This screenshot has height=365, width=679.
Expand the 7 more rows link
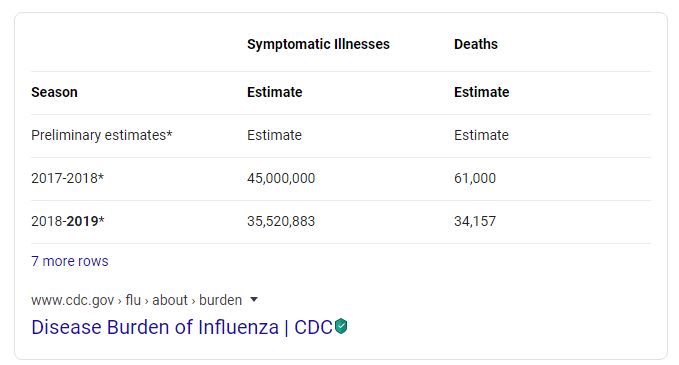pyautogui.click(x=70, y=261)
